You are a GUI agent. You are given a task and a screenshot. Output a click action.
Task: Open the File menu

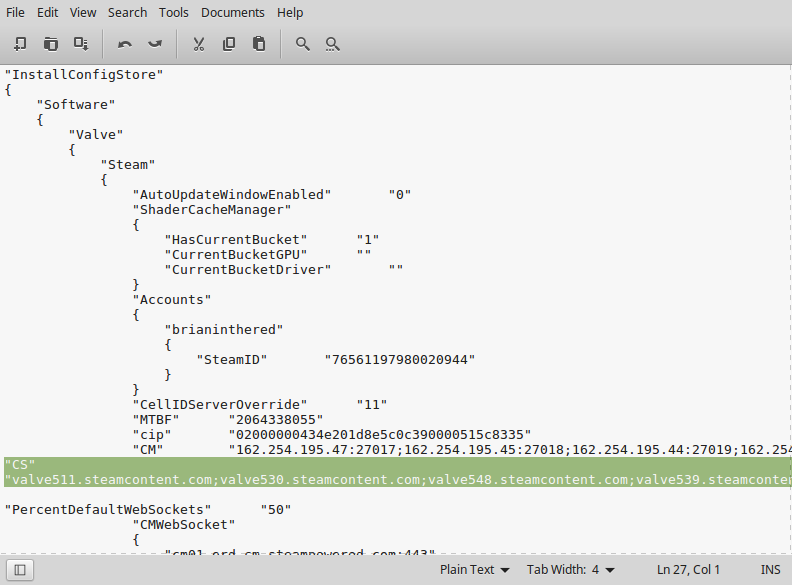coord(15,13)
